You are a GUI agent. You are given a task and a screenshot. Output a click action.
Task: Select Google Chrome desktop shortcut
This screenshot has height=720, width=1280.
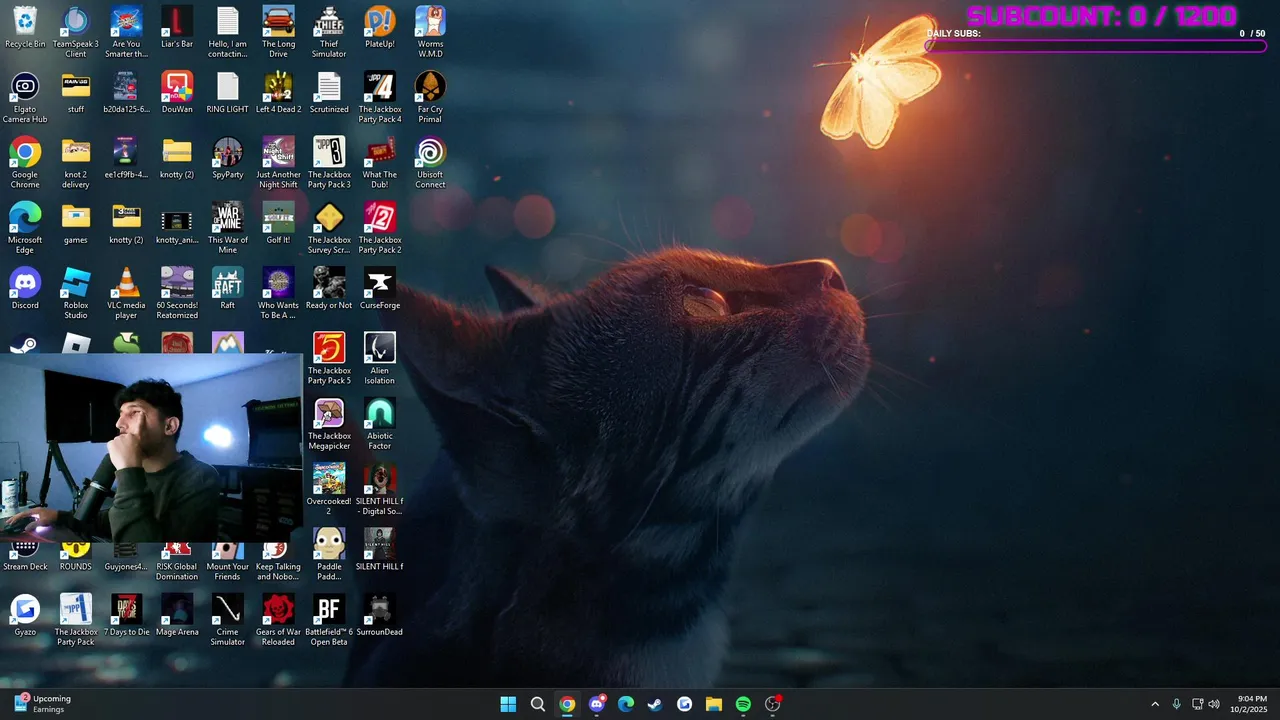pyautogui.click(x=25, y=163)
